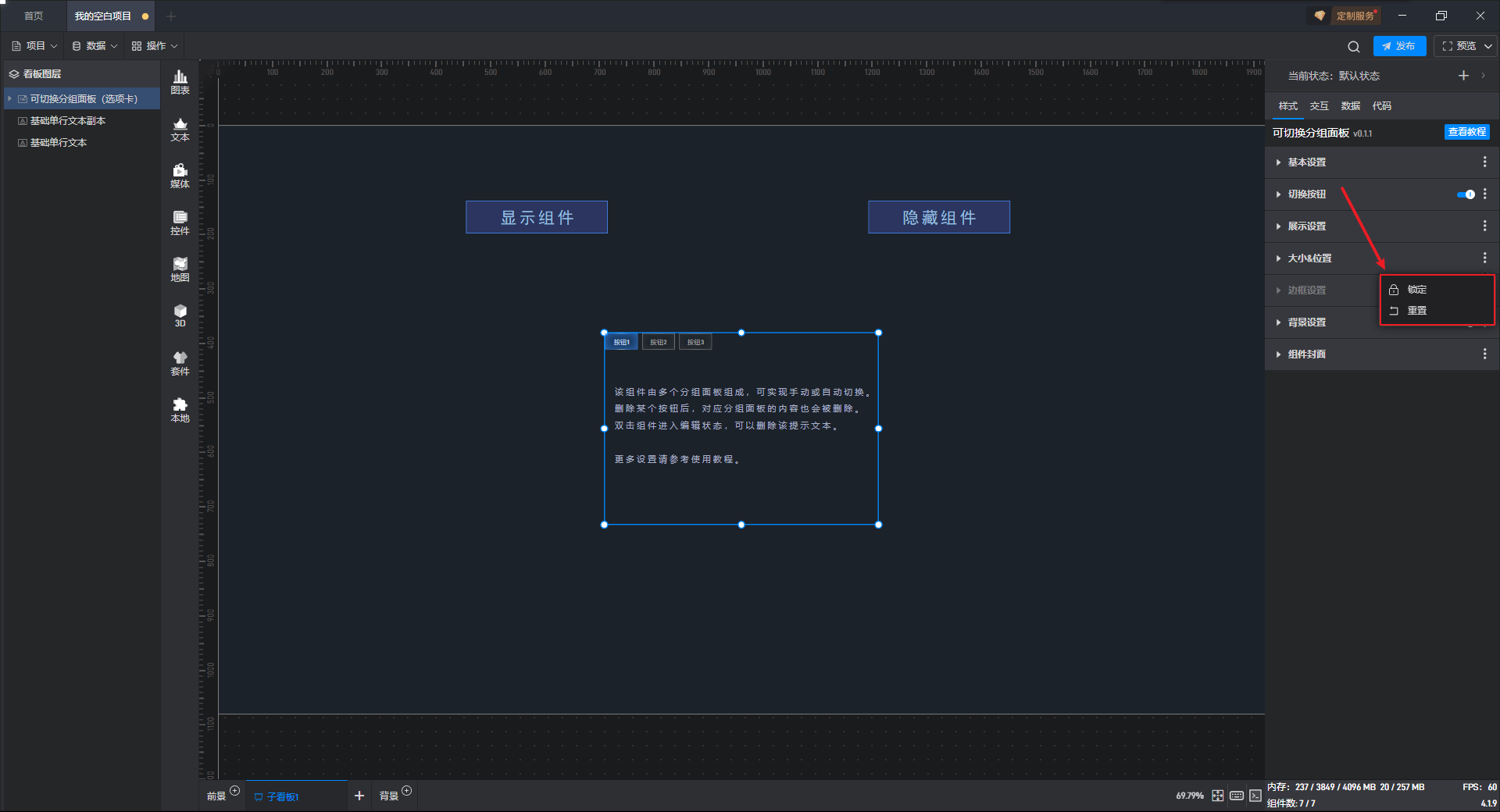Click the 按钮1 tab in canvas panel
This screenshot has width=1500, height=812.
tap(621, 342)
